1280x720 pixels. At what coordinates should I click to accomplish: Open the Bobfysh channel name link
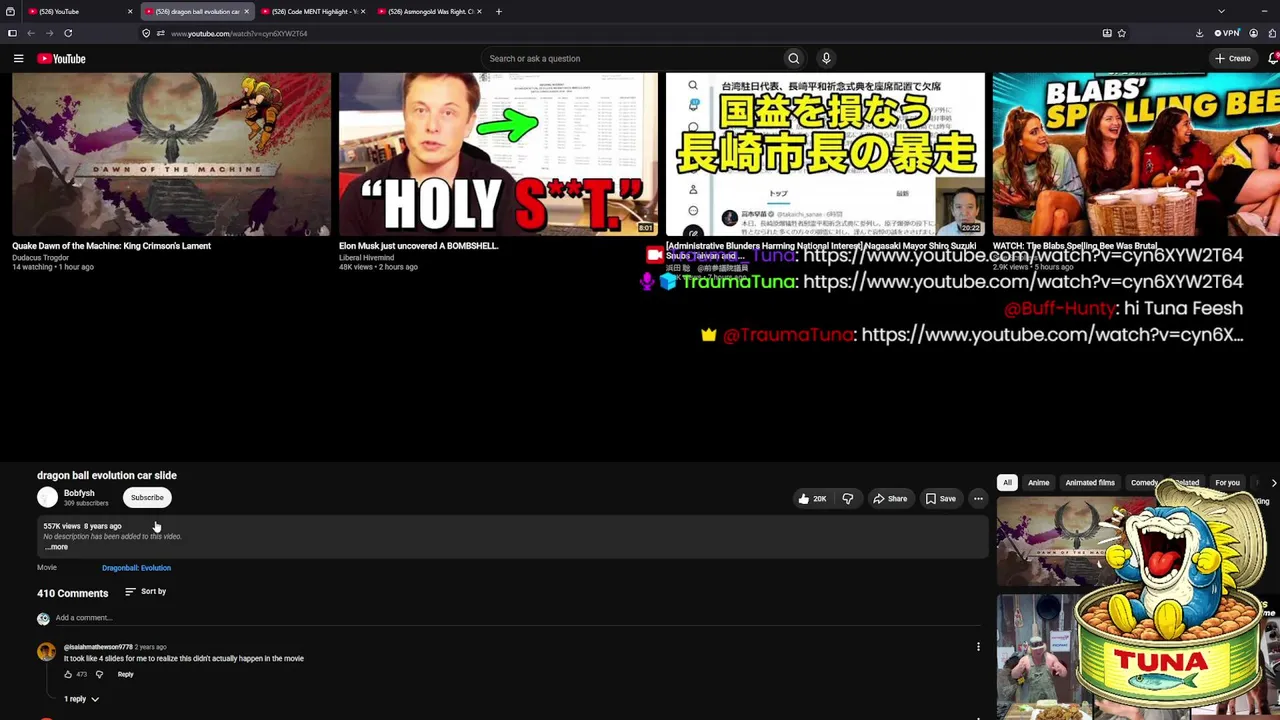click(x=79, y=493)
